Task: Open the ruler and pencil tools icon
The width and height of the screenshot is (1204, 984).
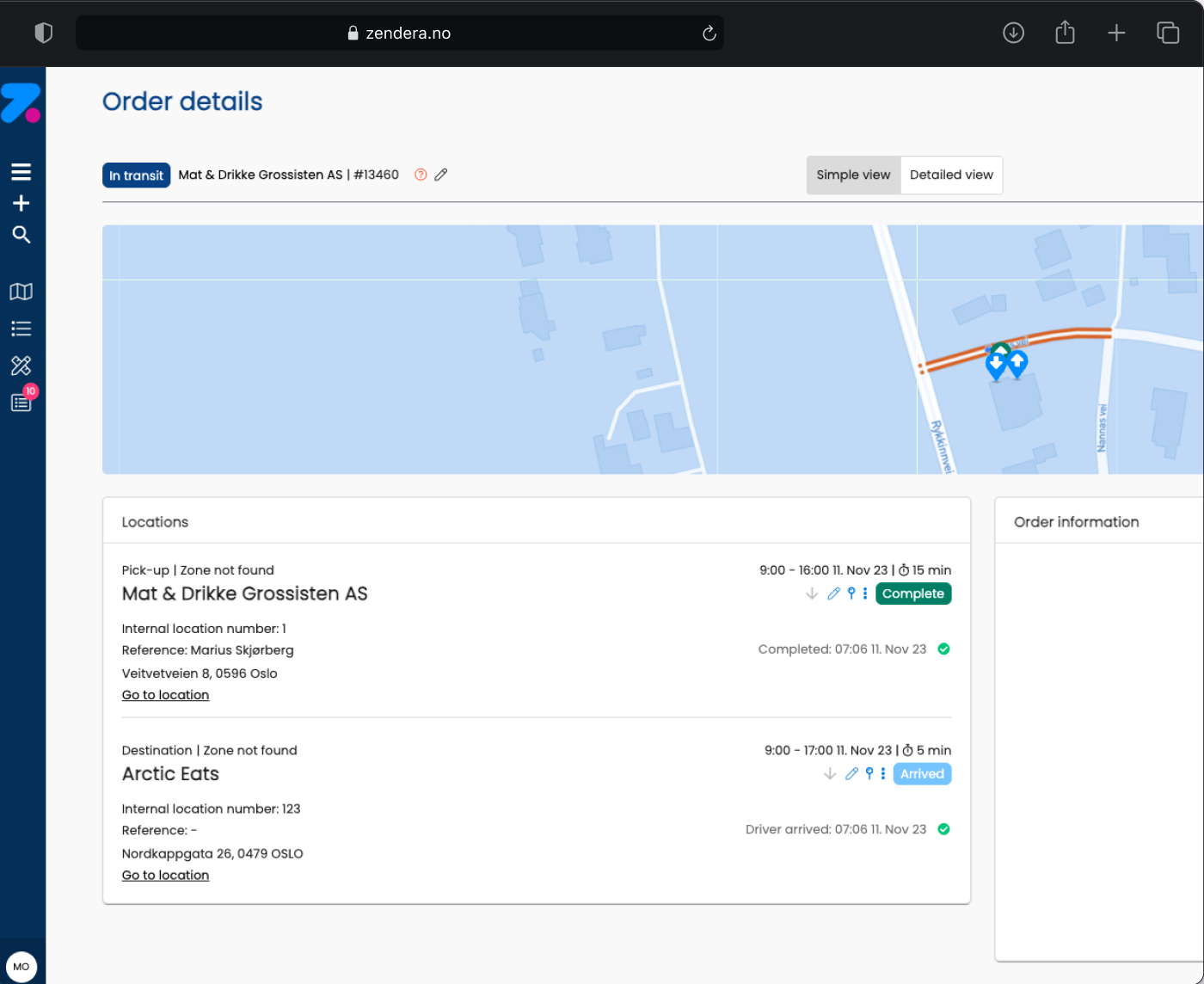Action: click(21, 366)
